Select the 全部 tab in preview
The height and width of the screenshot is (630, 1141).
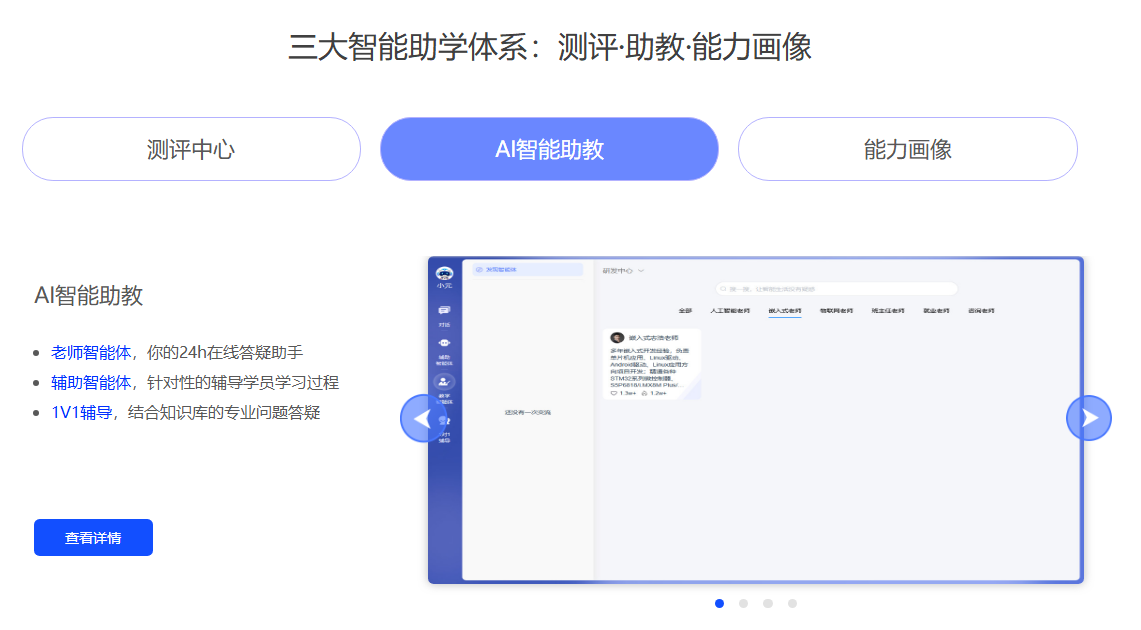point(685,311)
